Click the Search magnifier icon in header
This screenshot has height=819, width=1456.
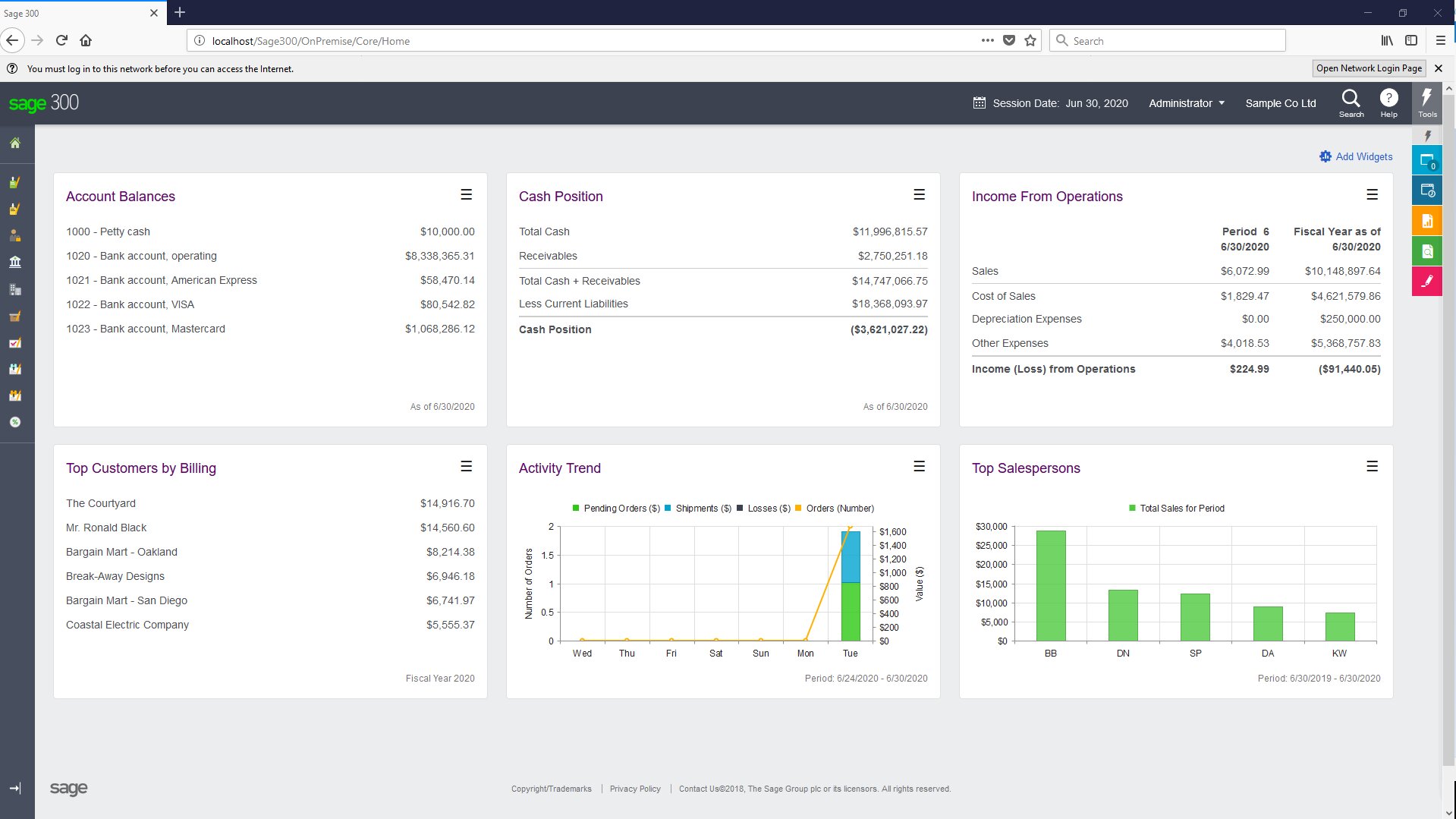1351,99
